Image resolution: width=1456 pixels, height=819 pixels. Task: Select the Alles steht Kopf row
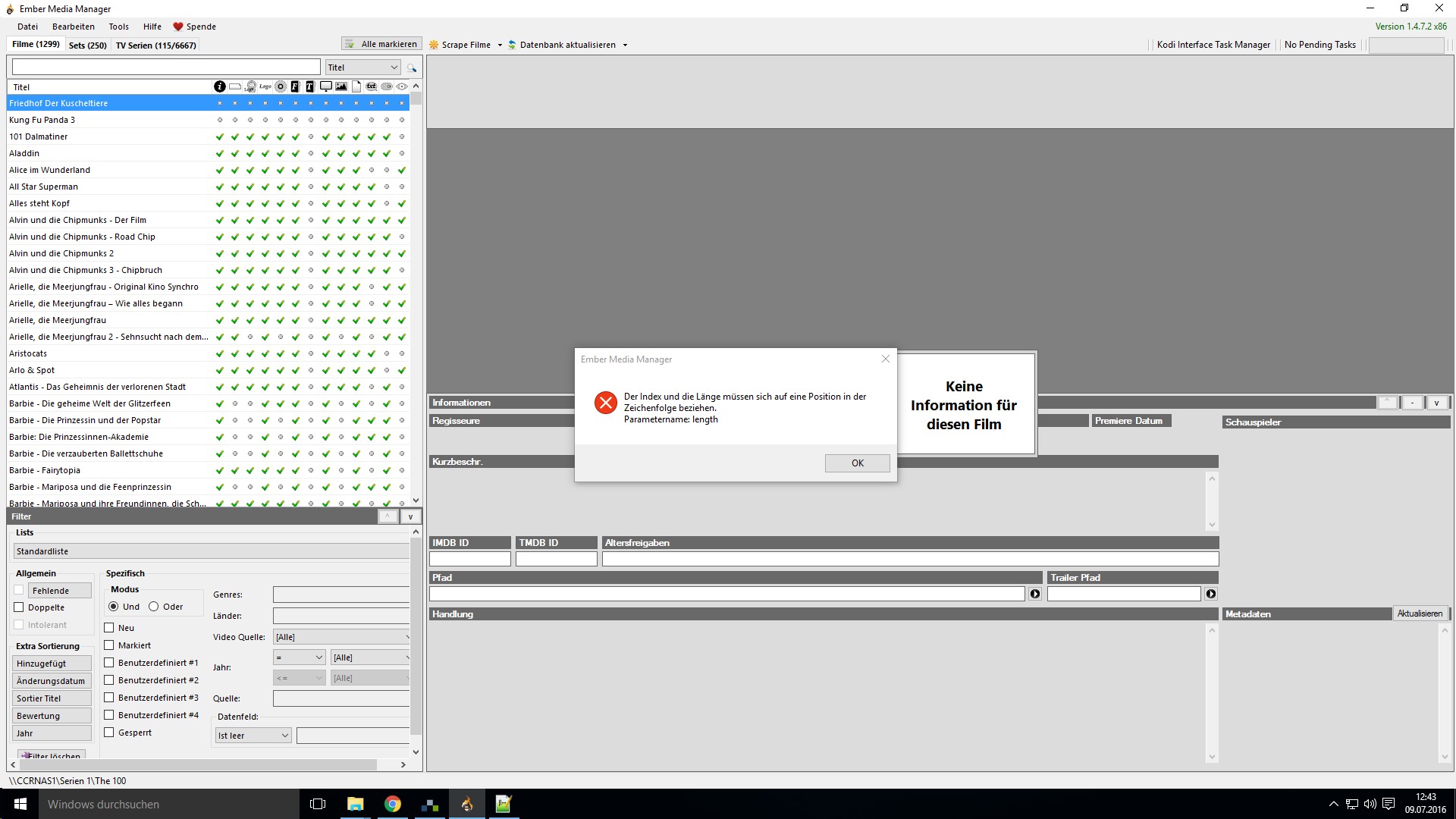pyautogui.click(x=209, y=203)
